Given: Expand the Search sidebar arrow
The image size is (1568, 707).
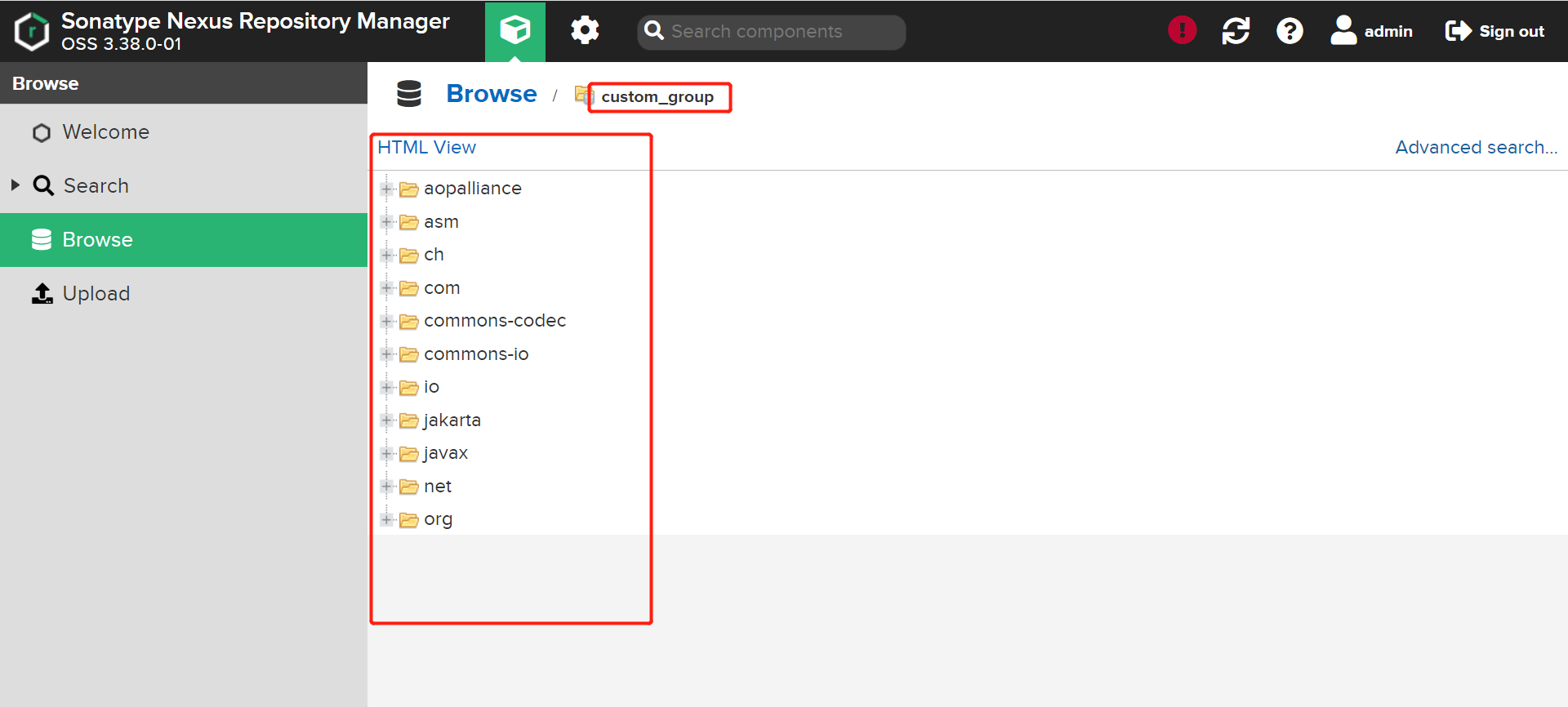Looking at the screenshot, I should [15, 185].
